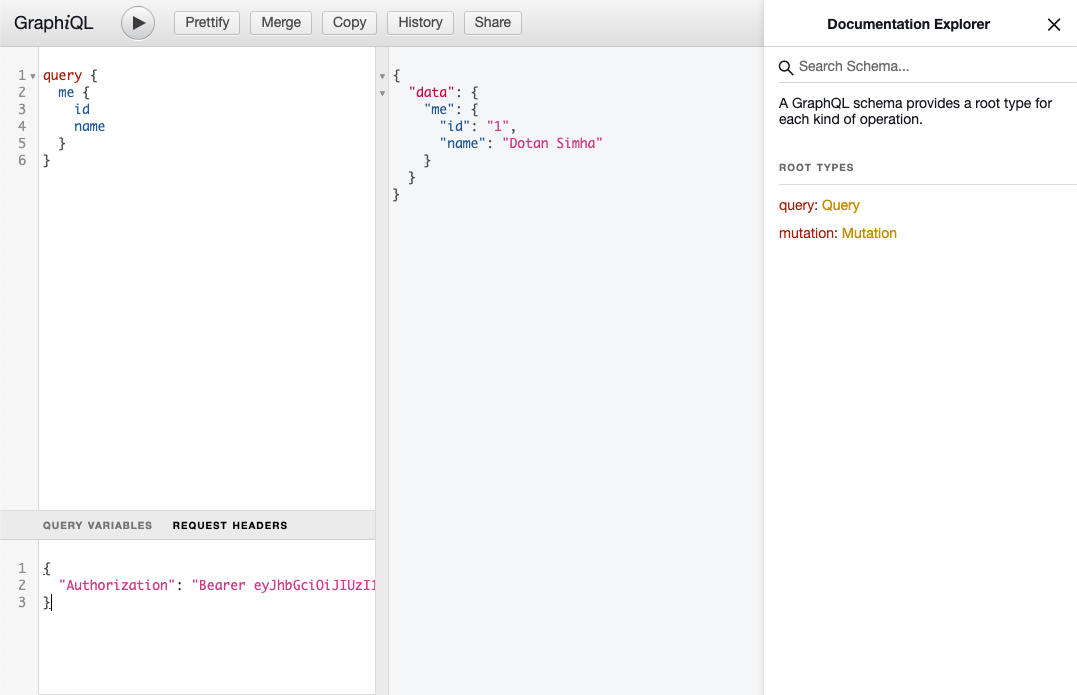Image resolution: width=1077 pixels, height=695 pixels.
Task: Switch to the Request Headers tab
Action: coord(230,525)
